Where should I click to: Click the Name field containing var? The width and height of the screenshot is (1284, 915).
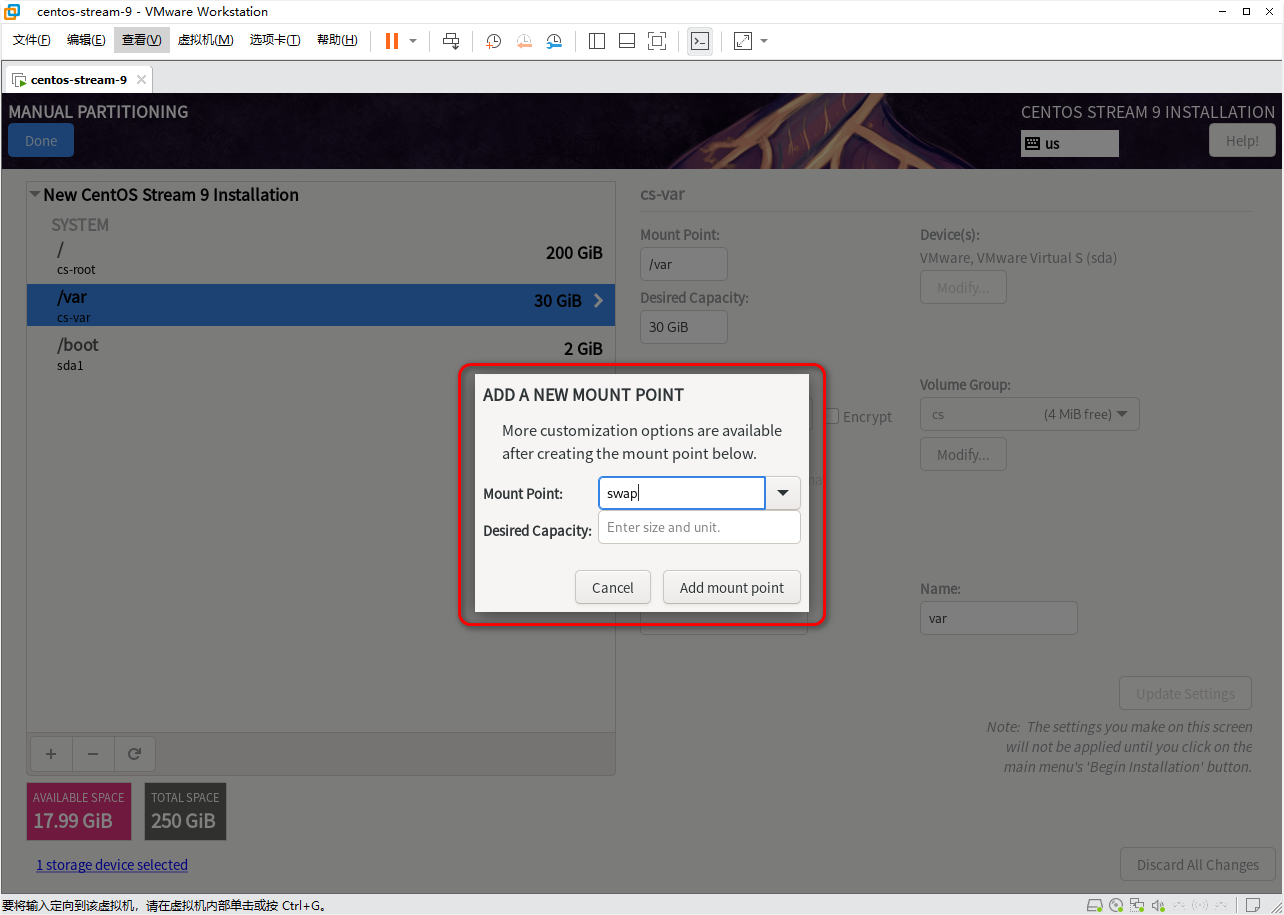point(999,618)
